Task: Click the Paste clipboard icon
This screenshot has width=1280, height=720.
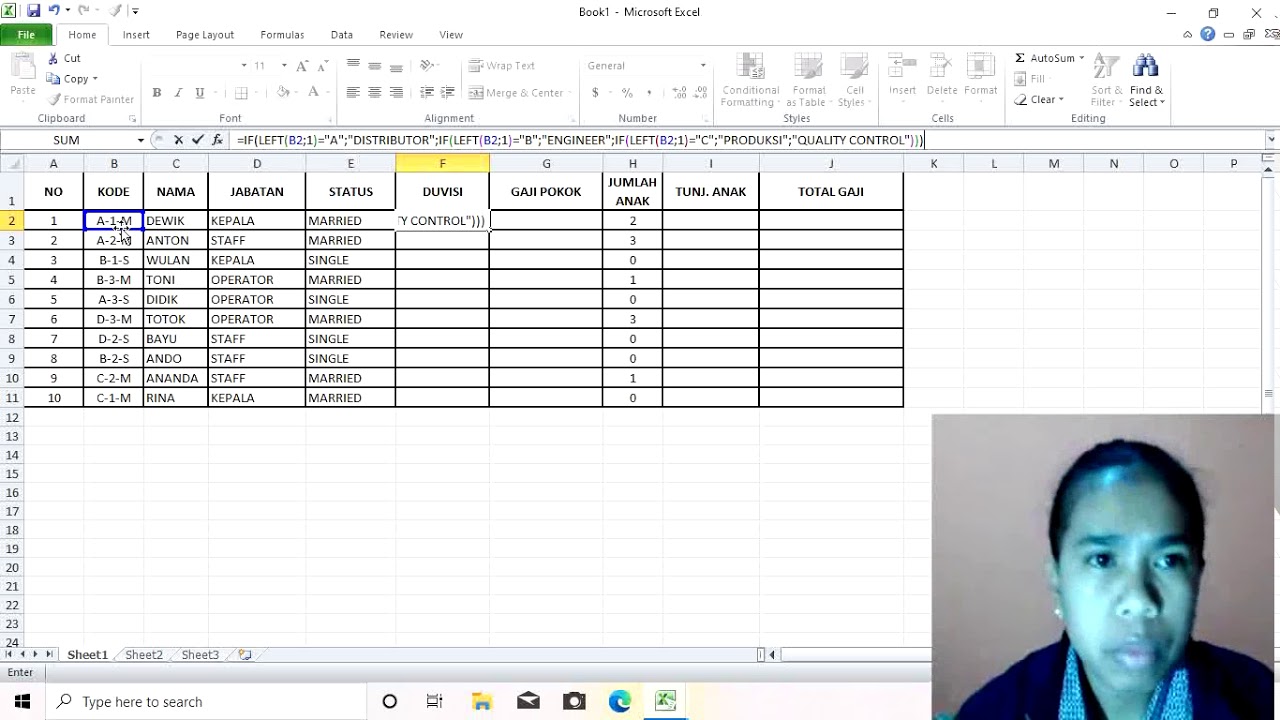Action: point(23,69)
